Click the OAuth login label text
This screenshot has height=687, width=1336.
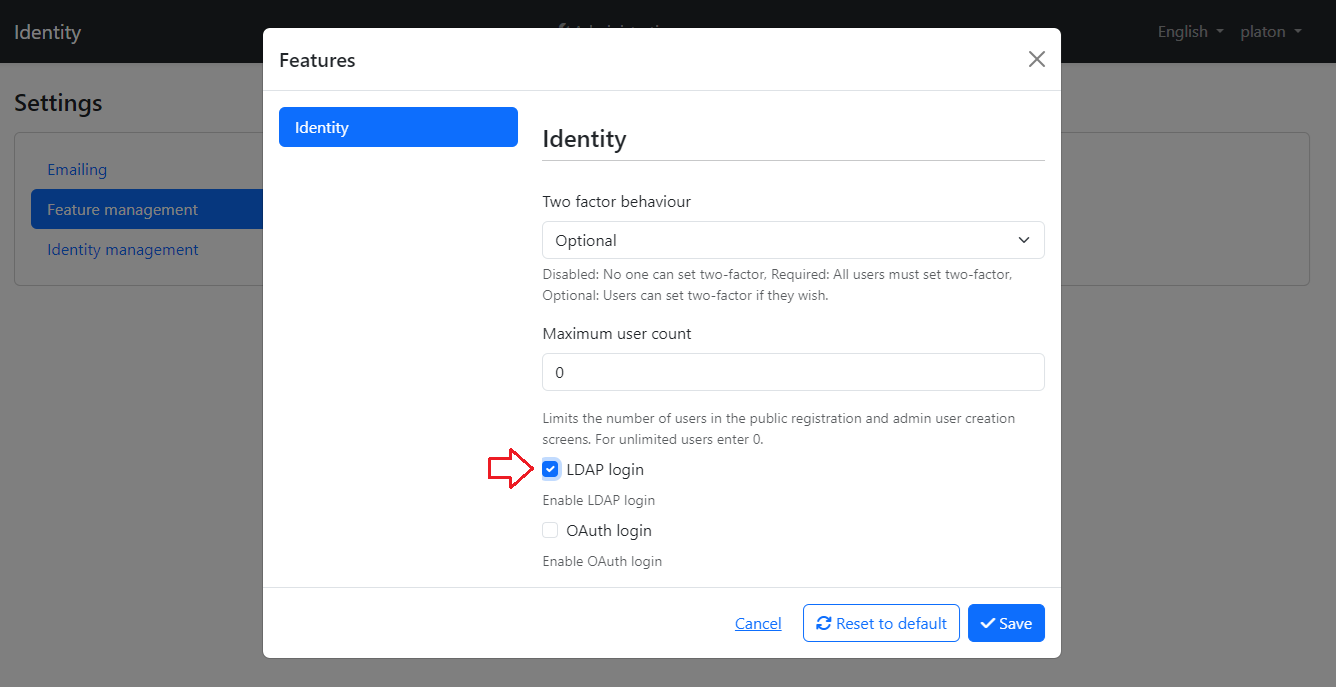[608, 530]
